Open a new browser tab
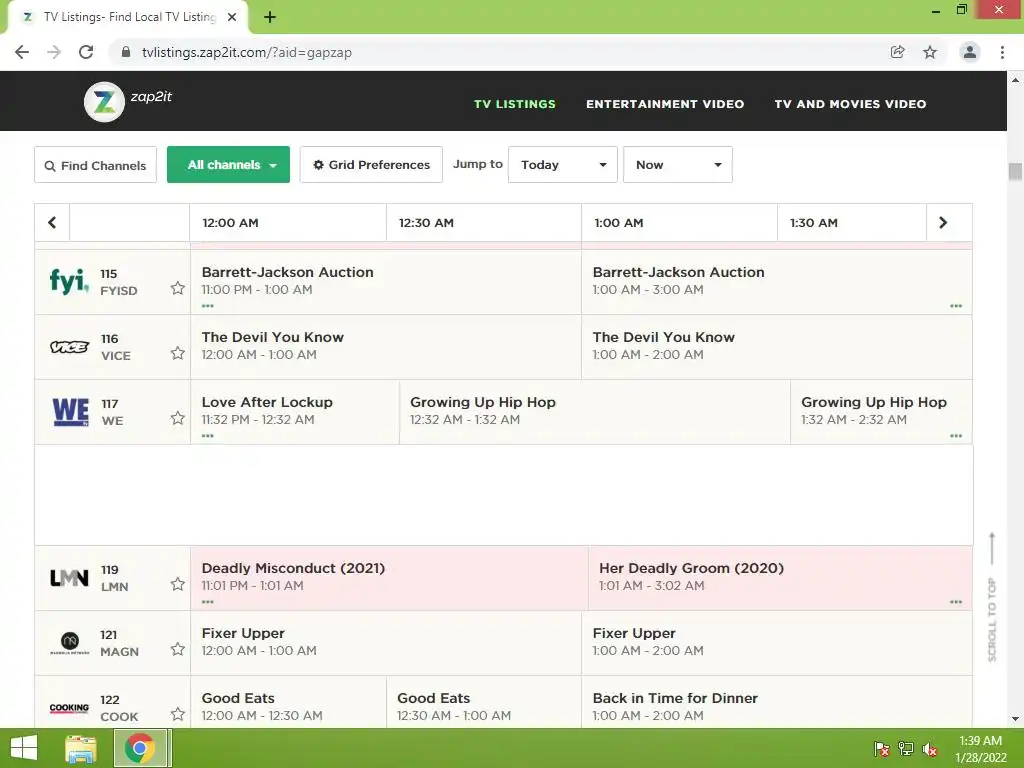 point(270,17)
